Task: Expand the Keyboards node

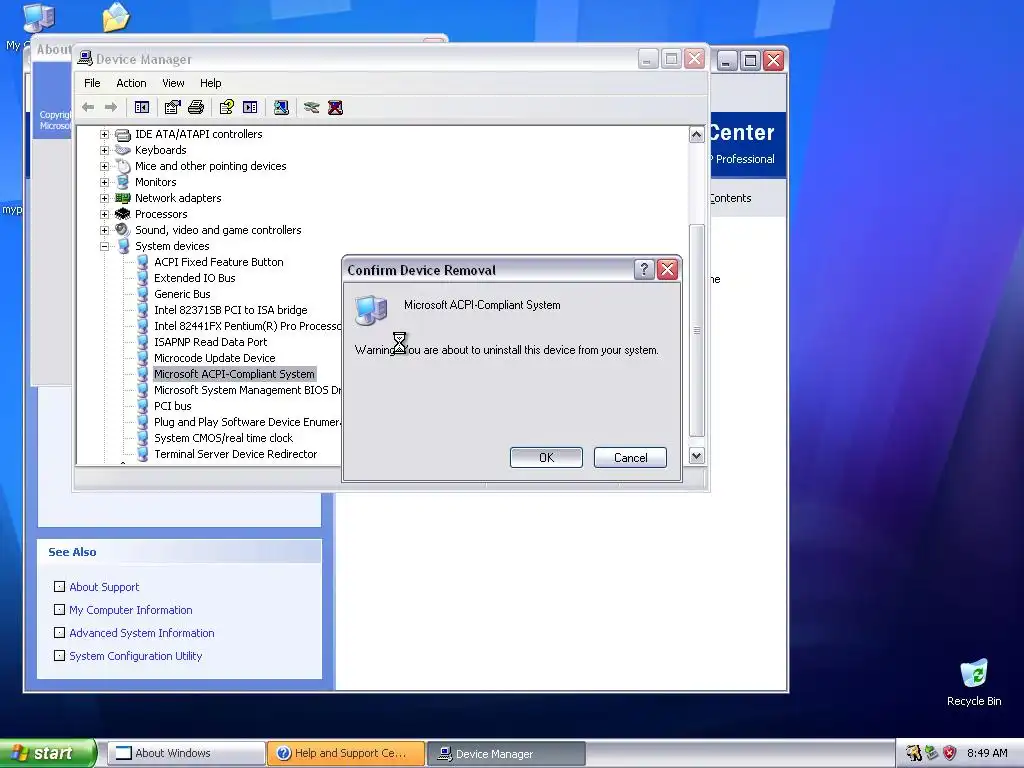Action: tap(104, 150)
